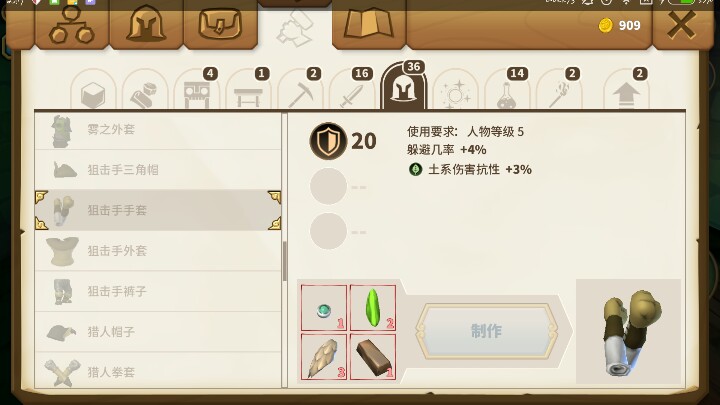The width and height of the screenshot is (720, 405).
Task: Select the upgrade arrow category
Action: click(x=626, y=90)
